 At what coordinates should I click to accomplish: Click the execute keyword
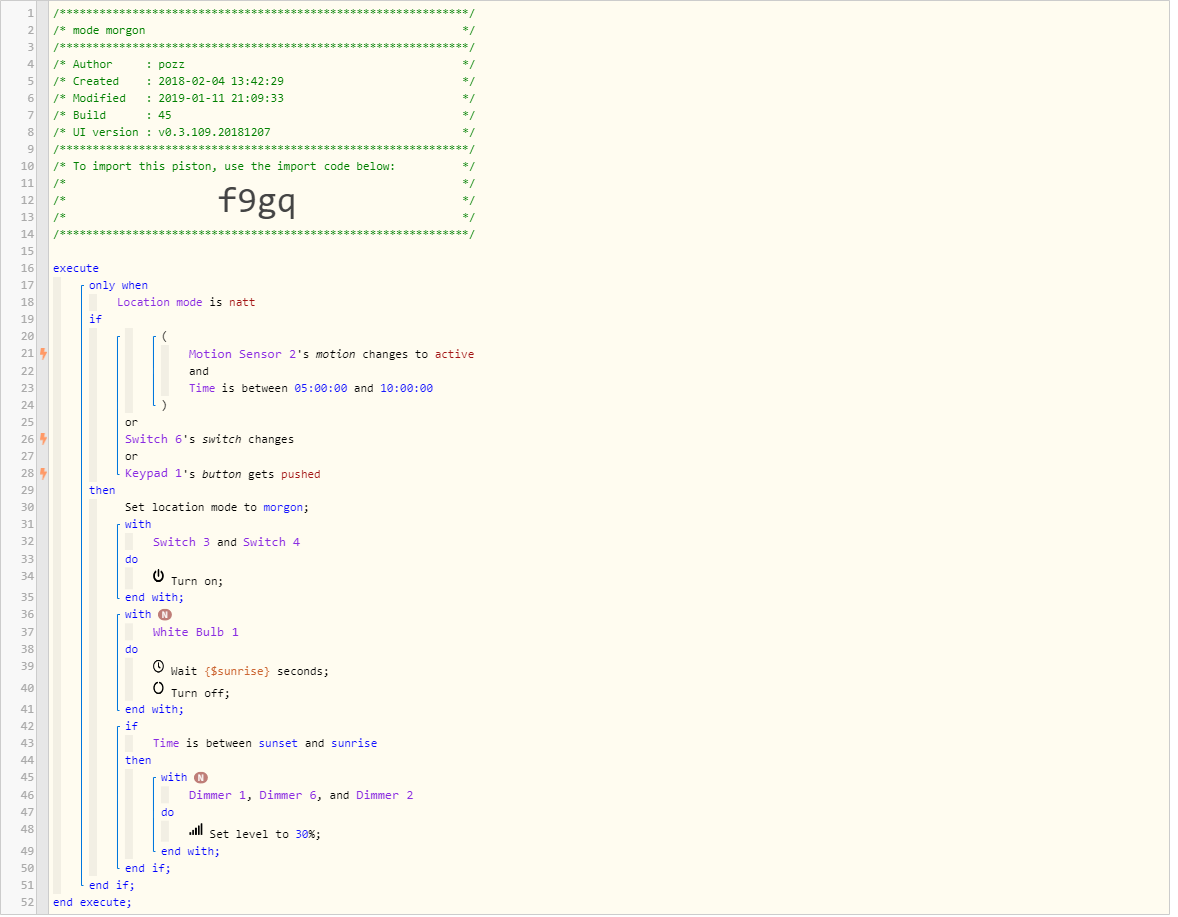pos(75,268)
